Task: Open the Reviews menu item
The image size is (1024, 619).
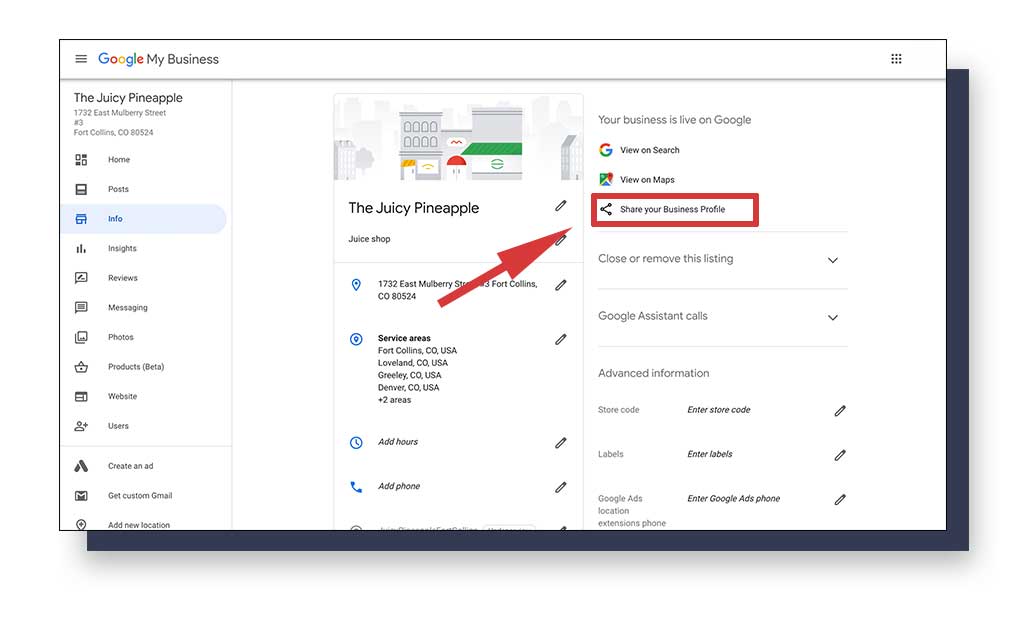Action: tap(123, 278)
